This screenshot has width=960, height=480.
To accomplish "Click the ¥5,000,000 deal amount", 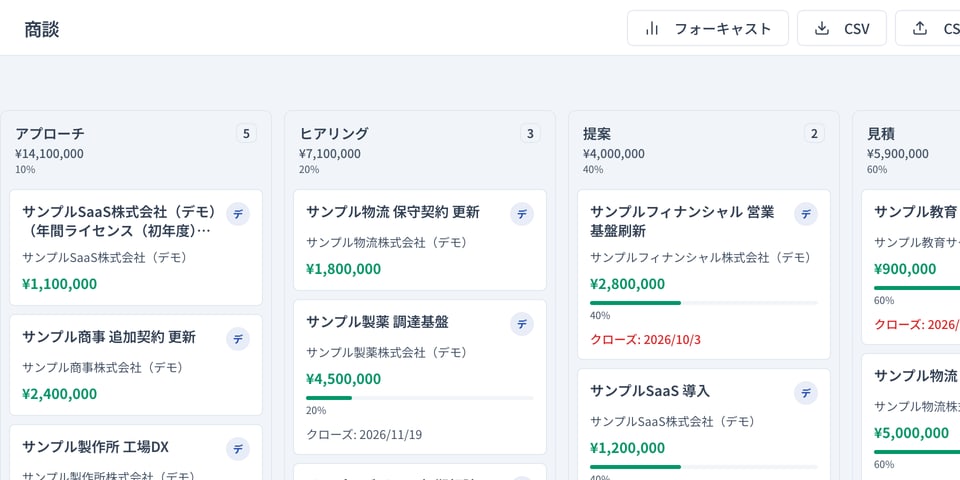I will pos(912,433).
